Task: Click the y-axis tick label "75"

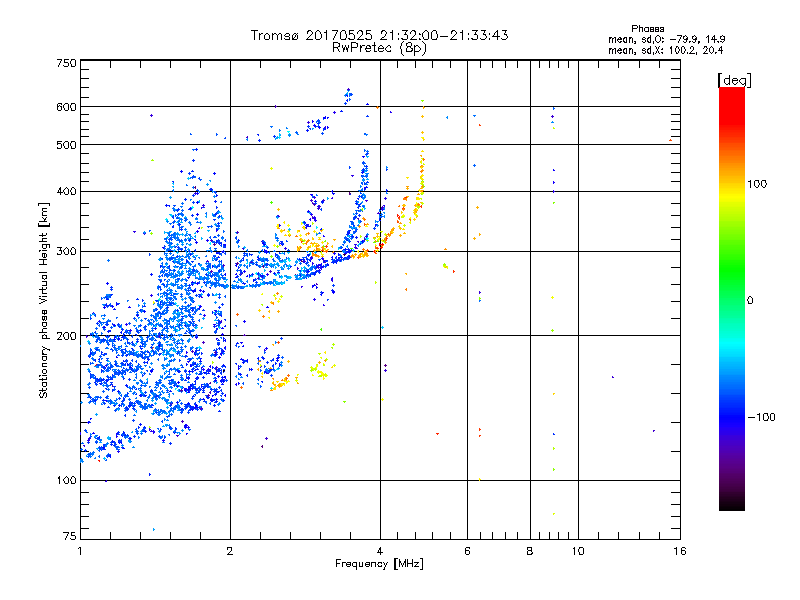Action: 70,536
